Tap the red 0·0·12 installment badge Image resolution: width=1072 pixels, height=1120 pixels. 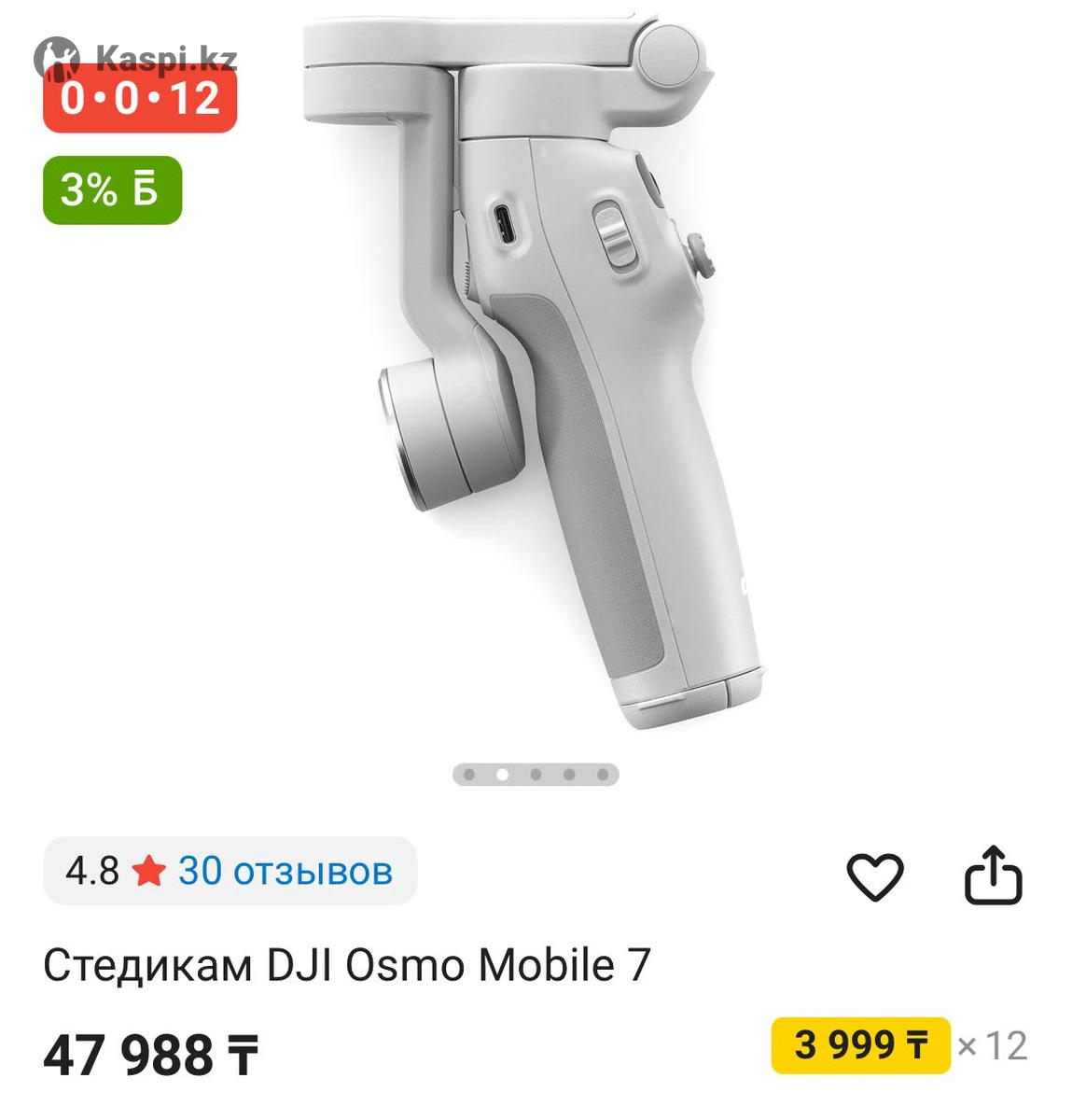click(x=140, y=98)
